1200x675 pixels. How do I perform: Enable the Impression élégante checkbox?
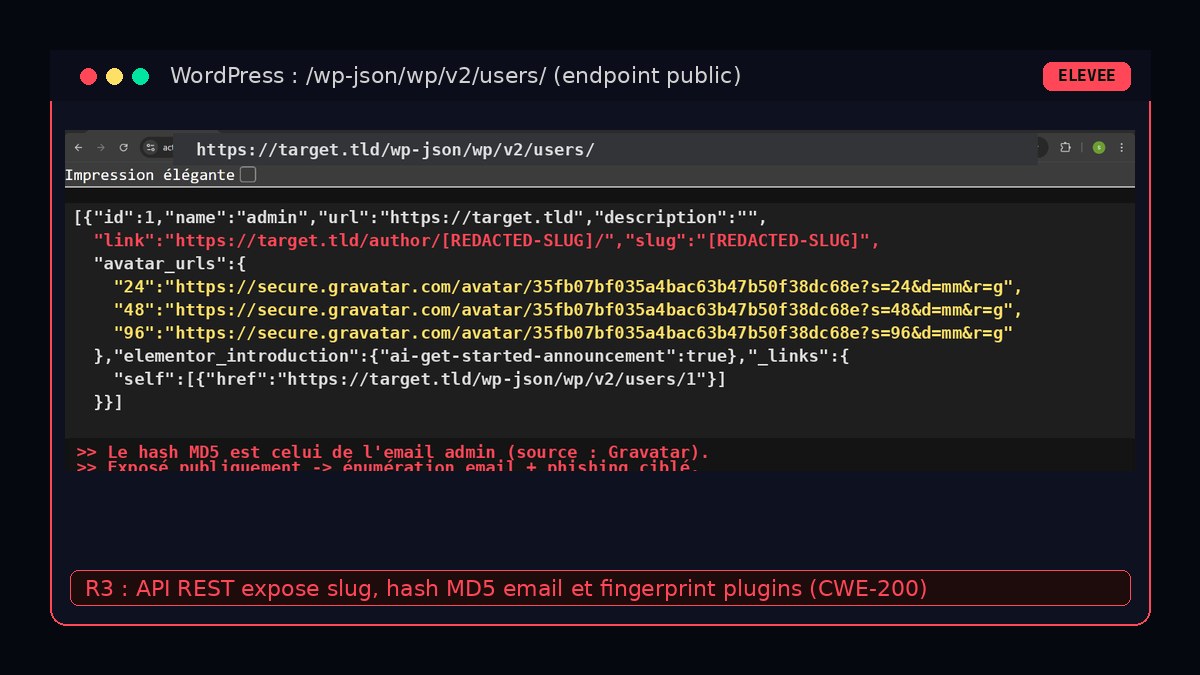248,175
